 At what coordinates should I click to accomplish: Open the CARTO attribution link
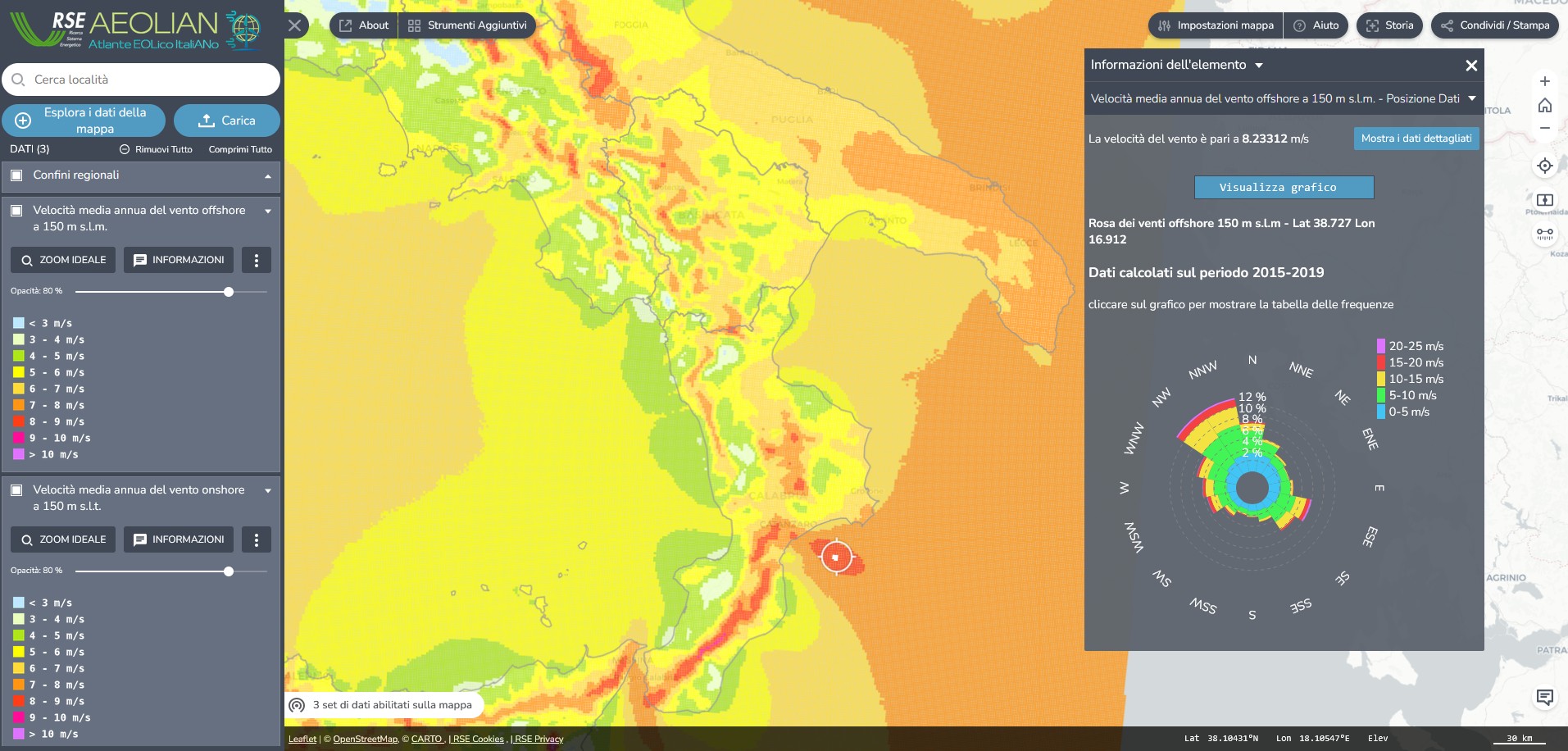coord(427,739)
